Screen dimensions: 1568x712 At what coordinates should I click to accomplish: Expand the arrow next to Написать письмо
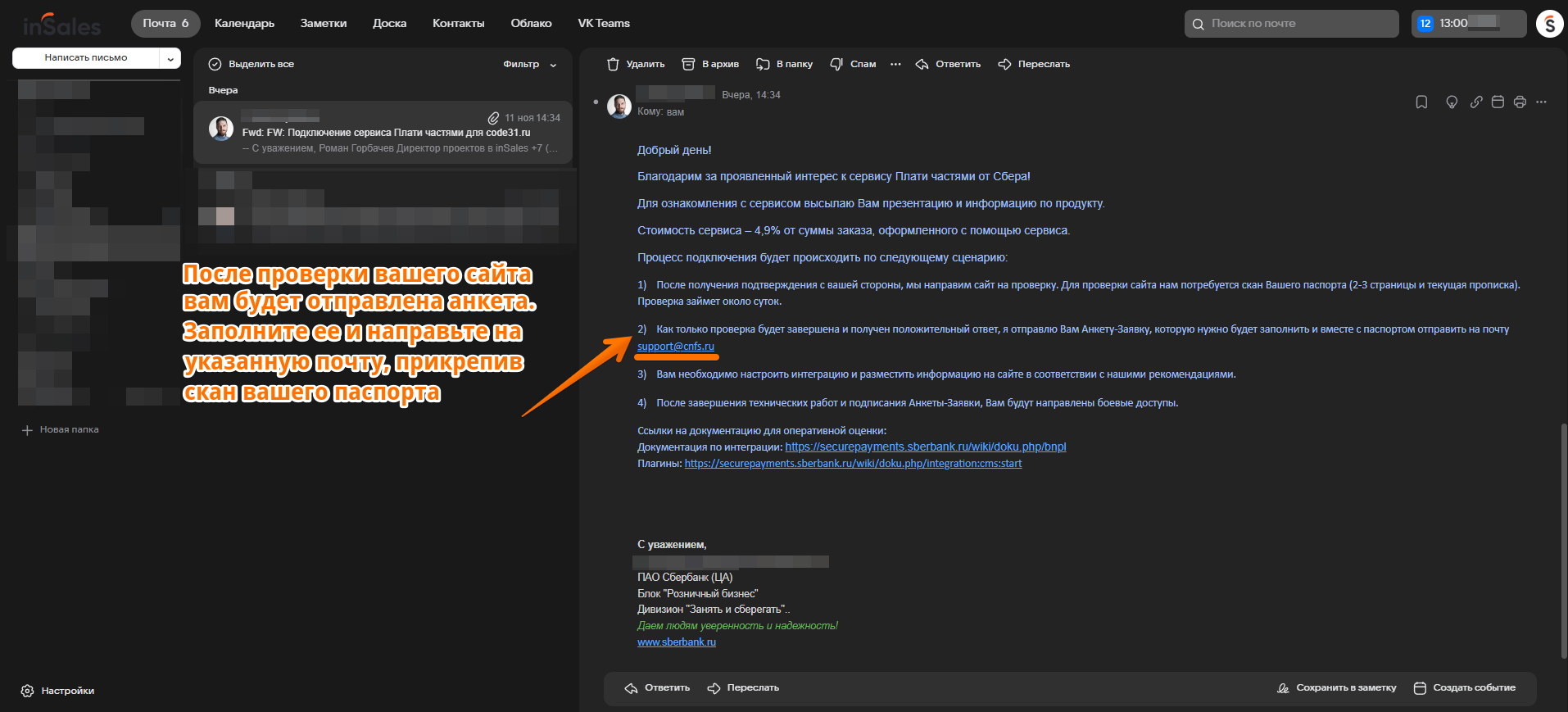[x=170, y=58]
